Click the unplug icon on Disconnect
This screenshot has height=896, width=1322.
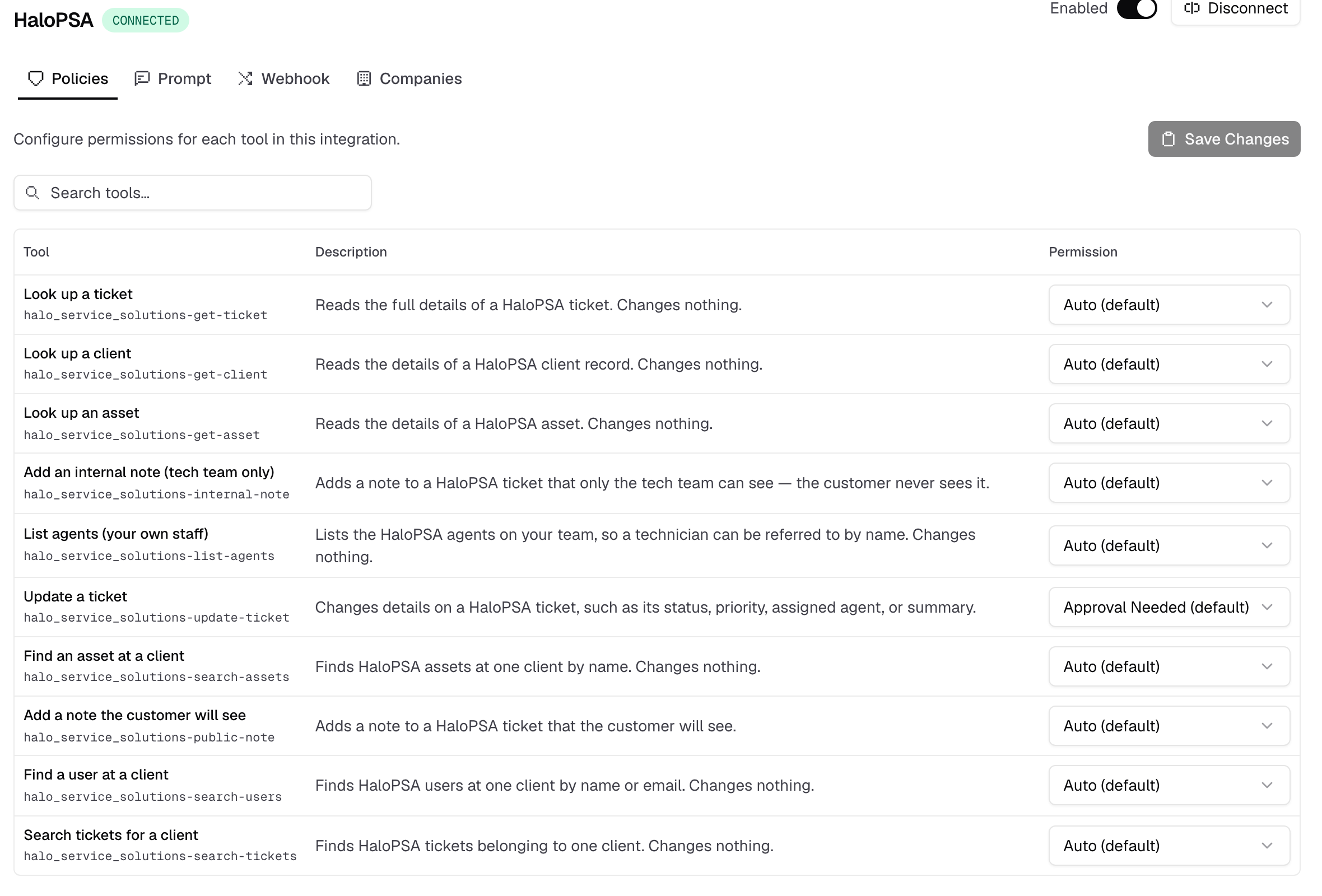click(x=1191, y=8)
